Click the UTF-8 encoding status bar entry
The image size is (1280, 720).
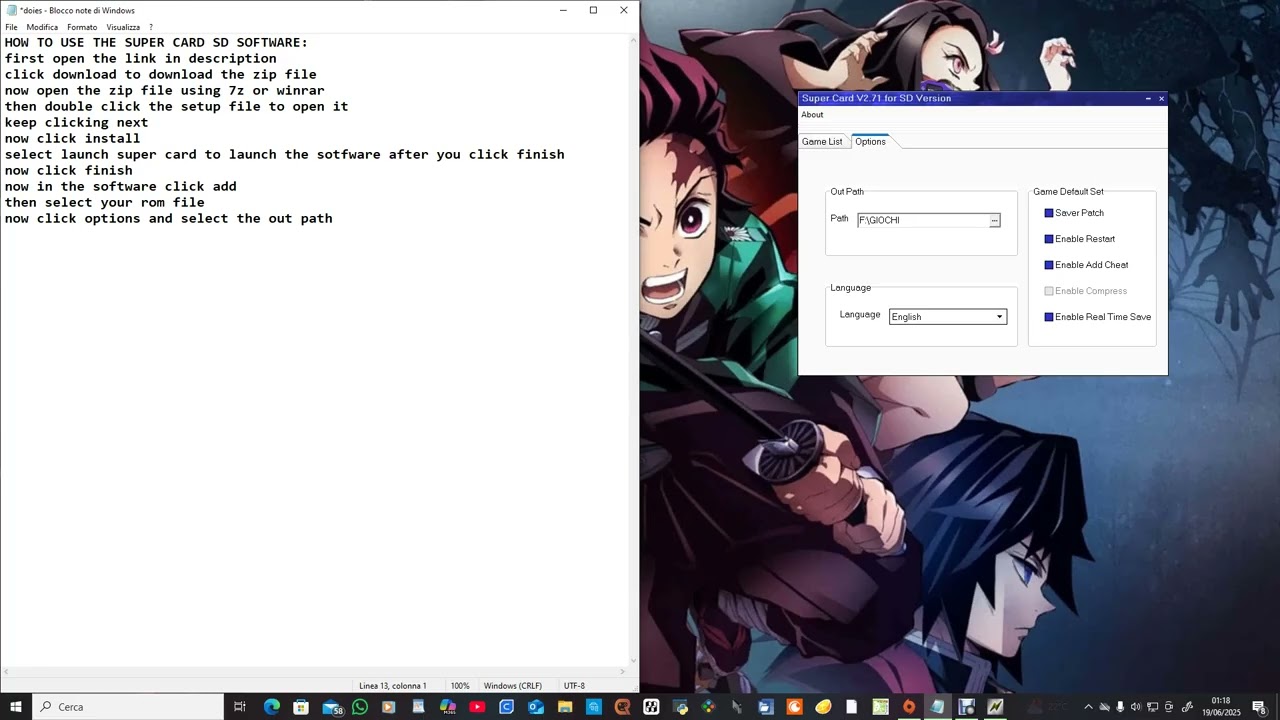tap(575, 686)
